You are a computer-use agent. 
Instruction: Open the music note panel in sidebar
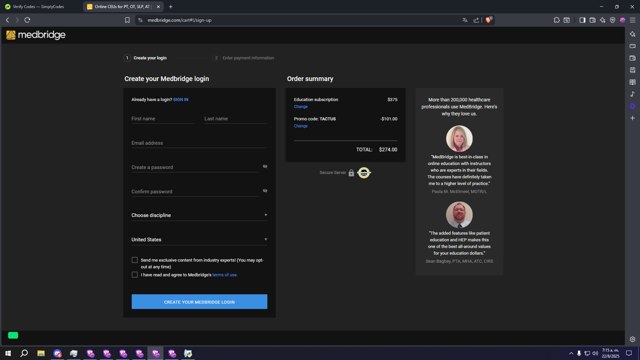tap(633, 94)
